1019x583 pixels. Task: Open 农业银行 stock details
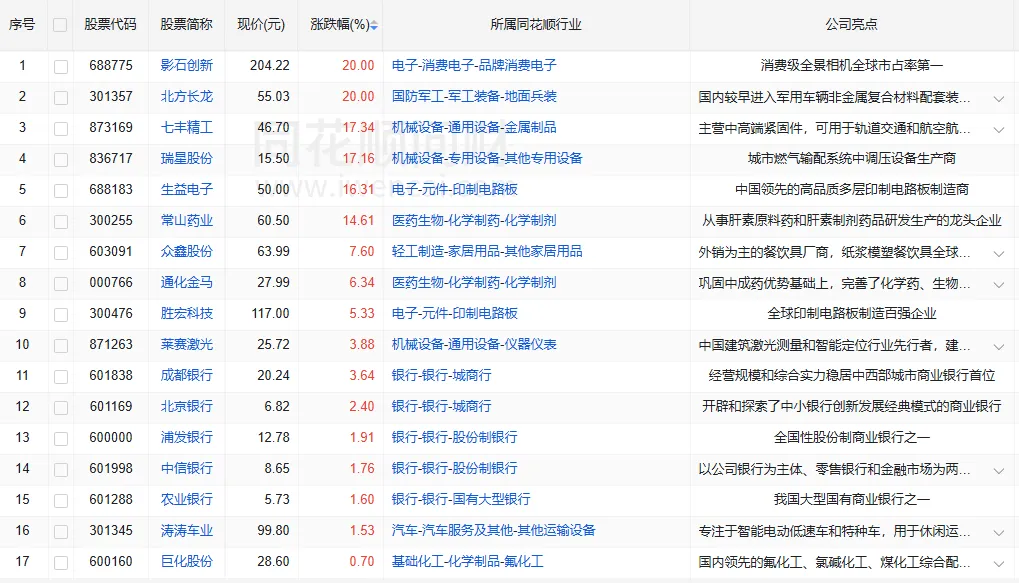[x=187, y=500]
